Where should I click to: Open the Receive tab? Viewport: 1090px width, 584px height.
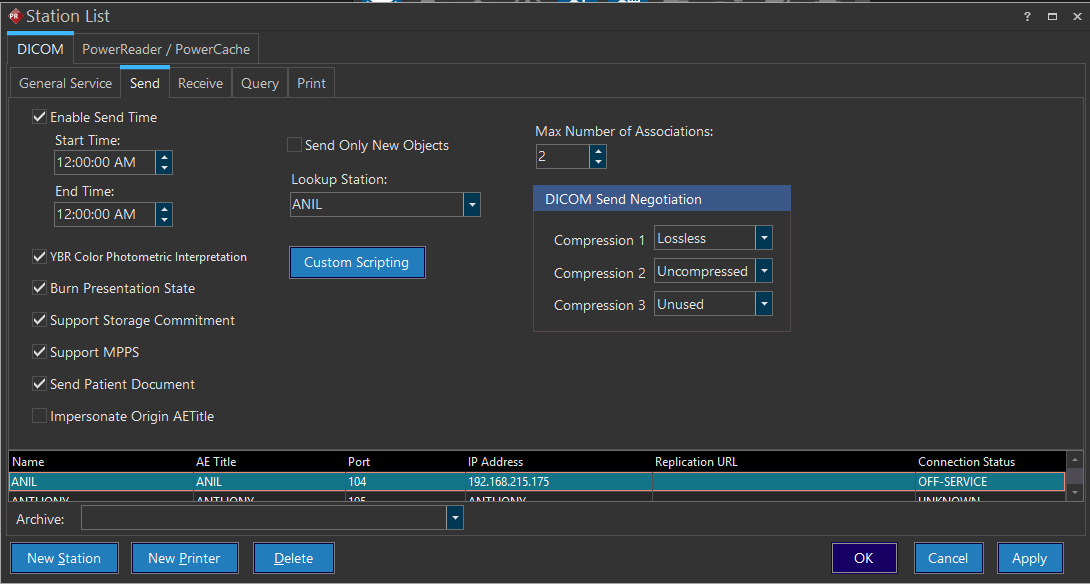tap(200, 83)
